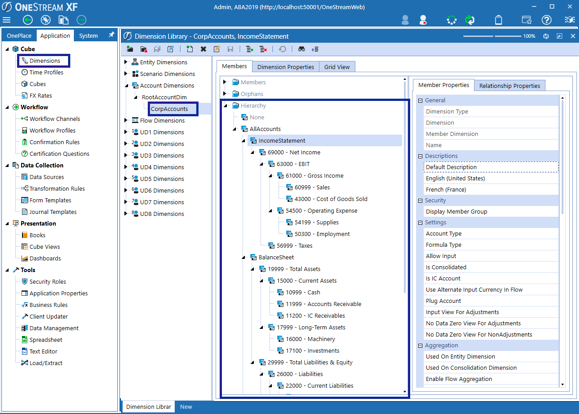Collapse the General property group
This screenshot has height=414, width=579.
pyautogui.click(x=420, y=100)
